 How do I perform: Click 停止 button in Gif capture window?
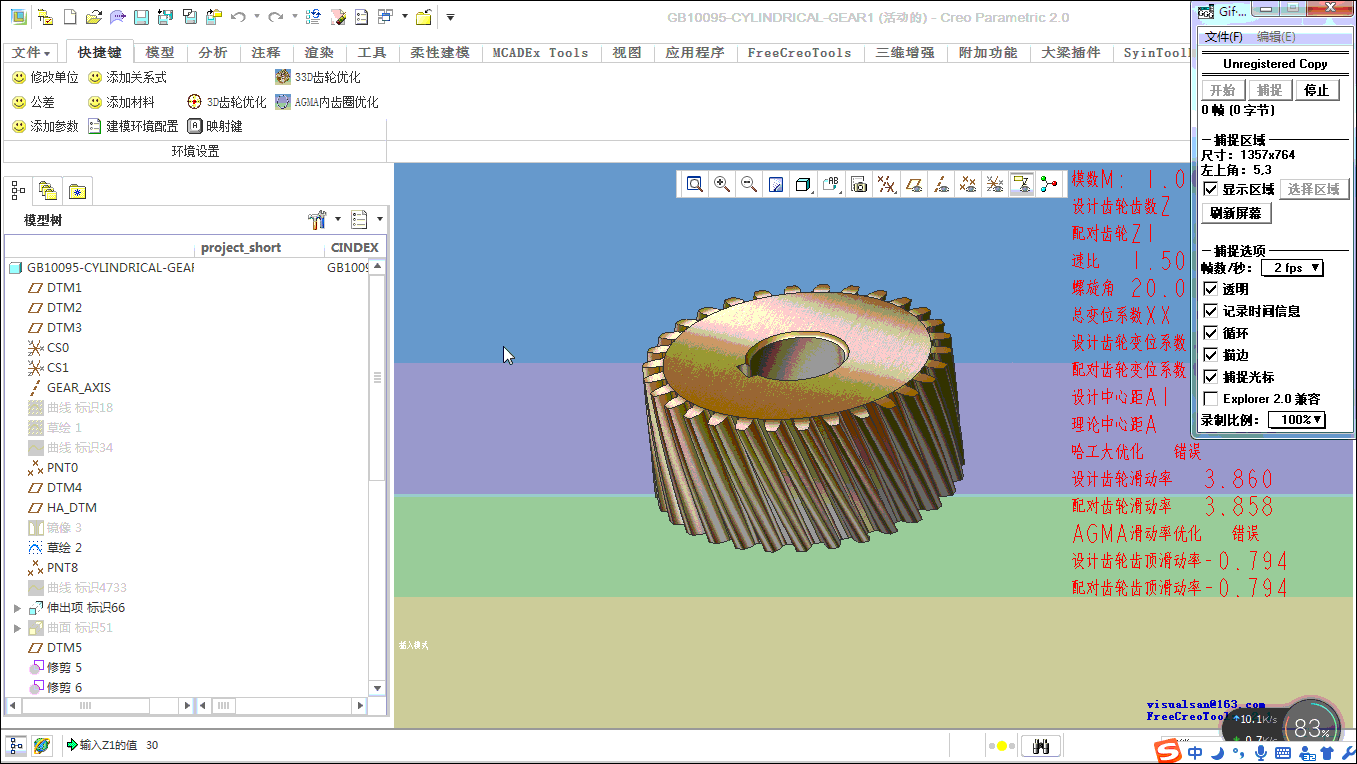1318,90
